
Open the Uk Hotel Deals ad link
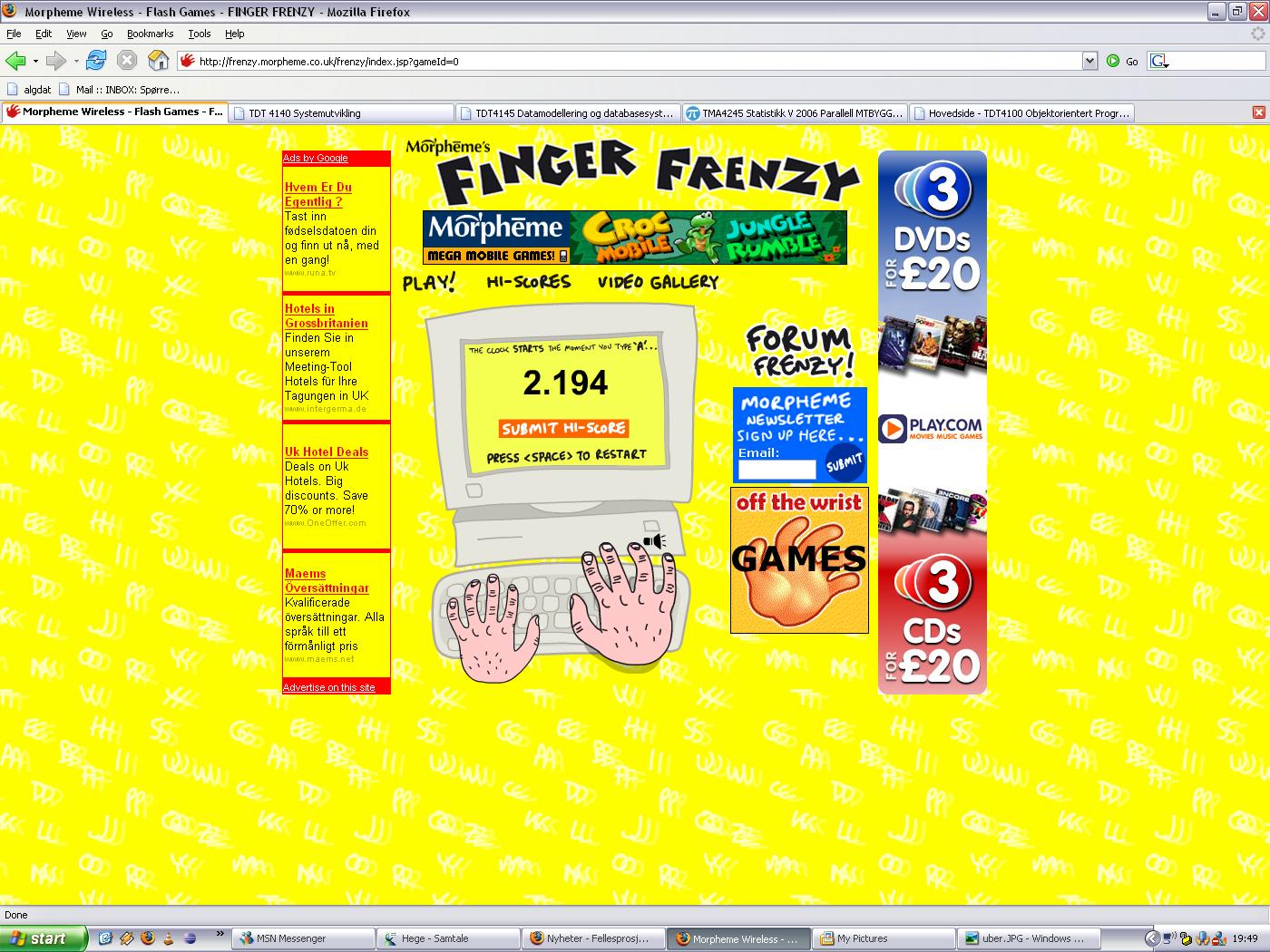point(327,452)
